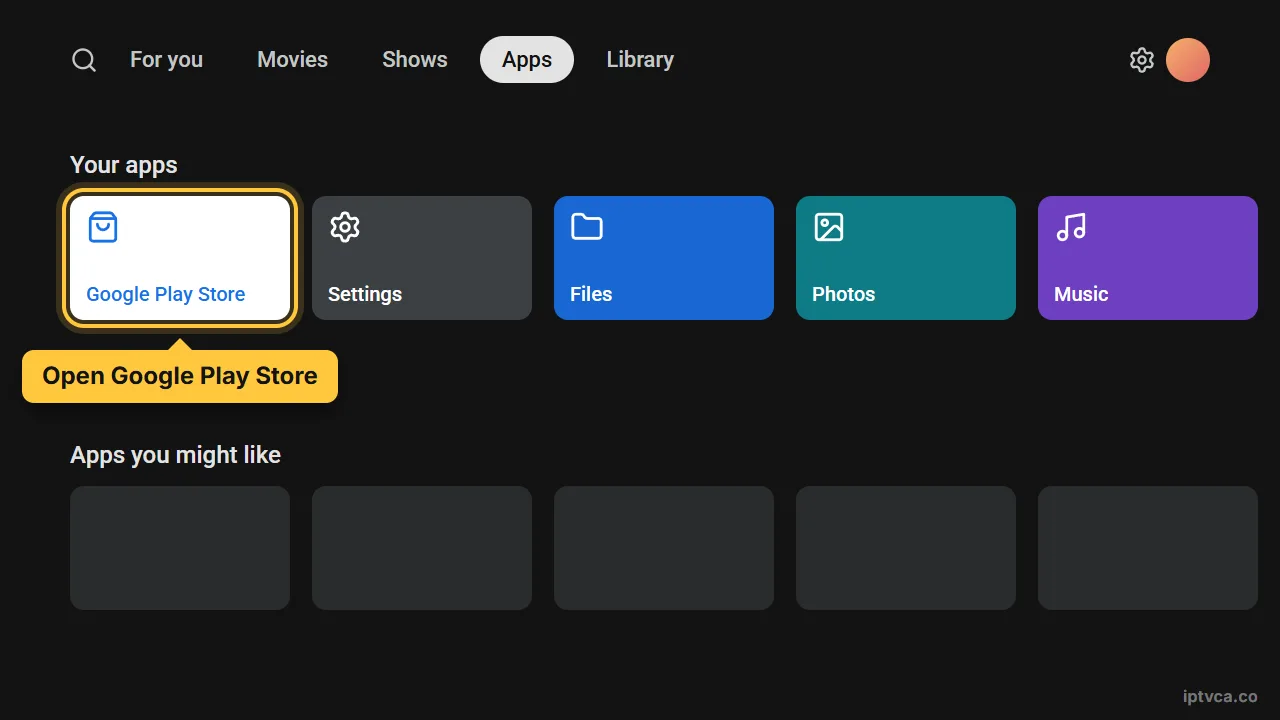Screen dimensions: 1280x720
Task: Open the settings gear in top bar
Action: coord(1142,60)
